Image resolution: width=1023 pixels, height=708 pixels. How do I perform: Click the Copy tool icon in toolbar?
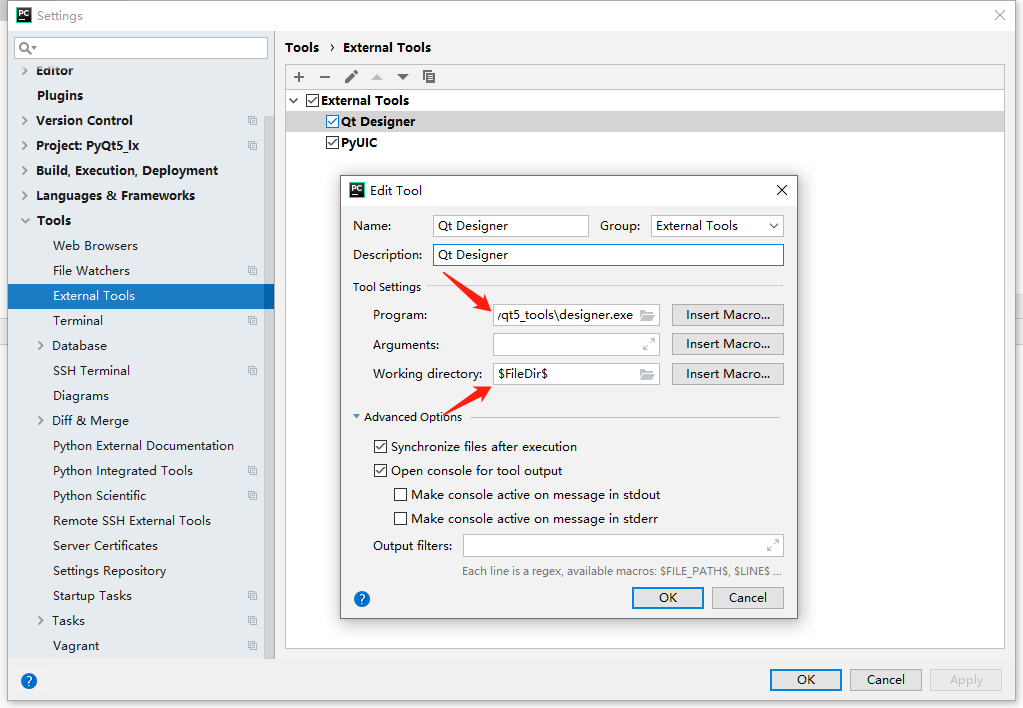[x=429, y=77]
